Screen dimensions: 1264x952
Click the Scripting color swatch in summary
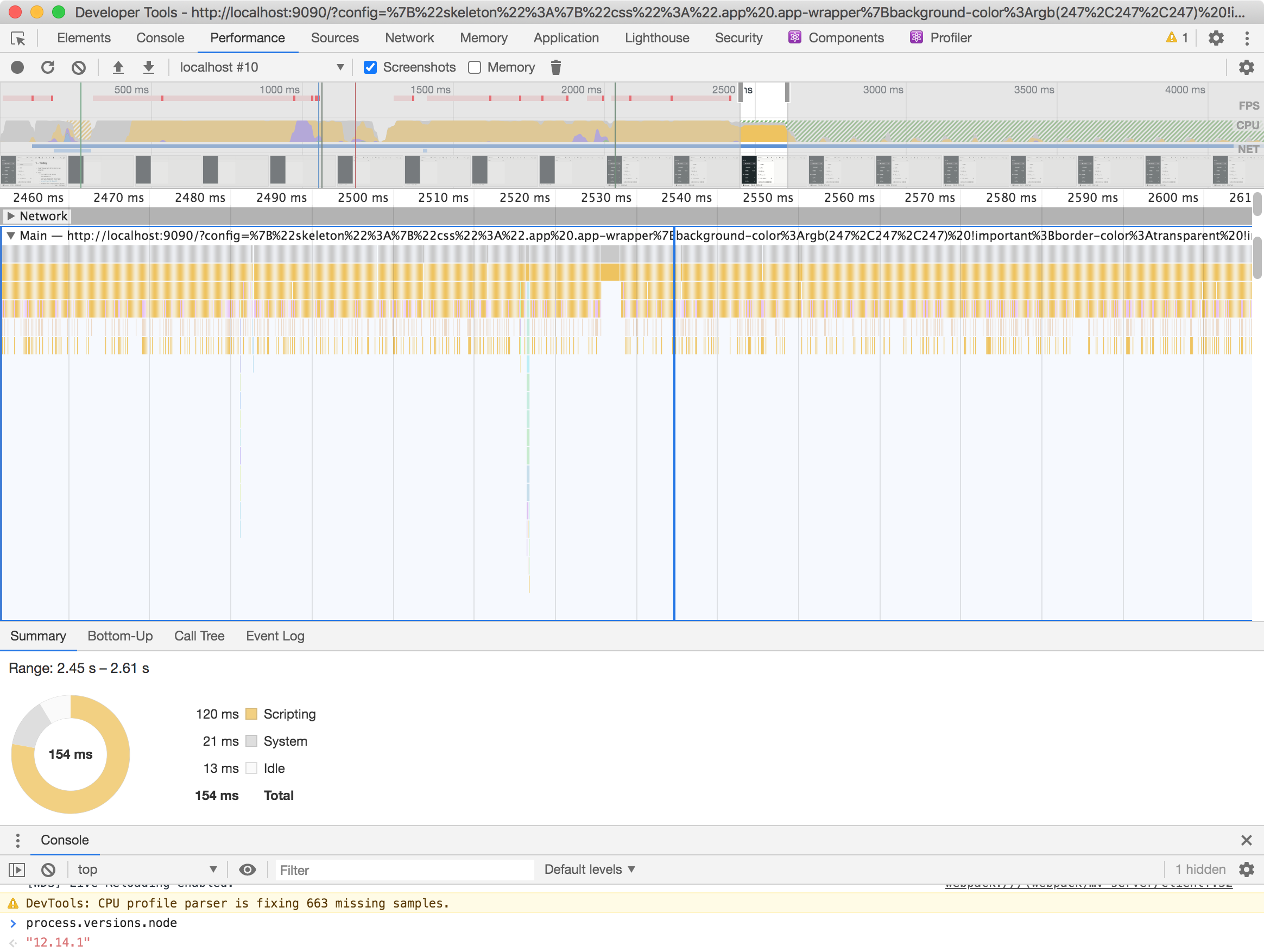[x=251, y=714]
